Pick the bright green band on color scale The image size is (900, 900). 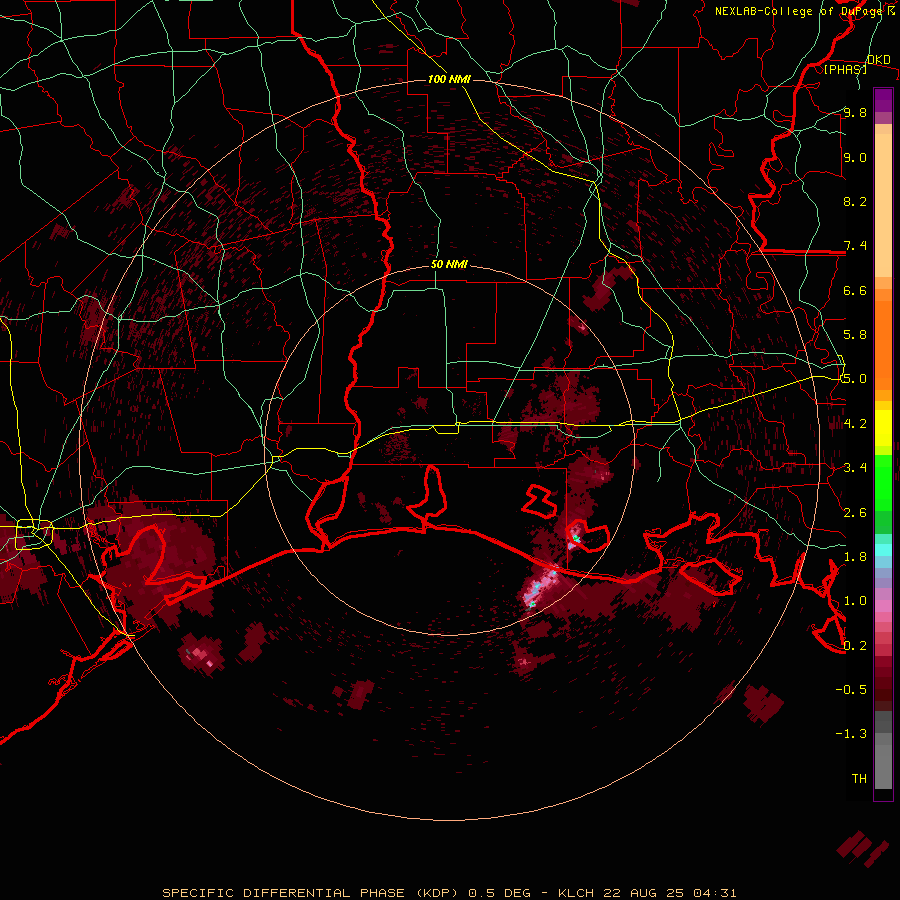coord(883,481)
